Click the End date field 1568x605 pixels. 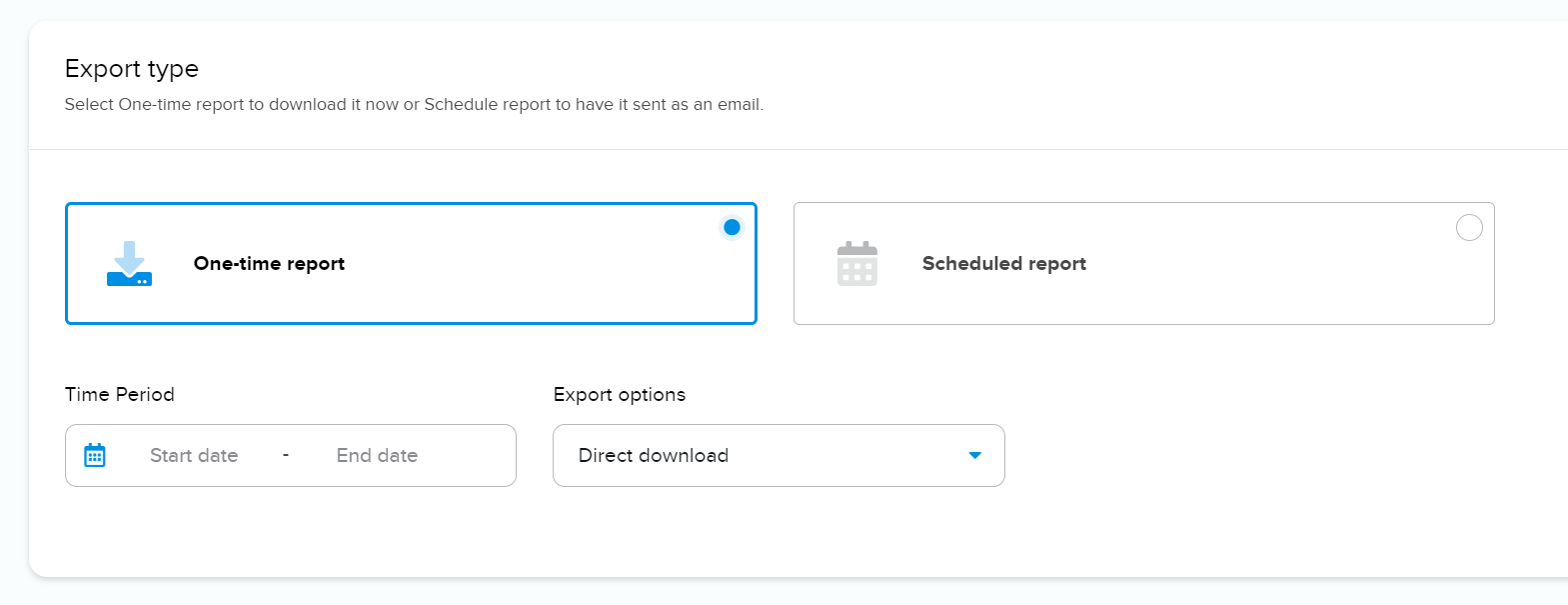377,455
